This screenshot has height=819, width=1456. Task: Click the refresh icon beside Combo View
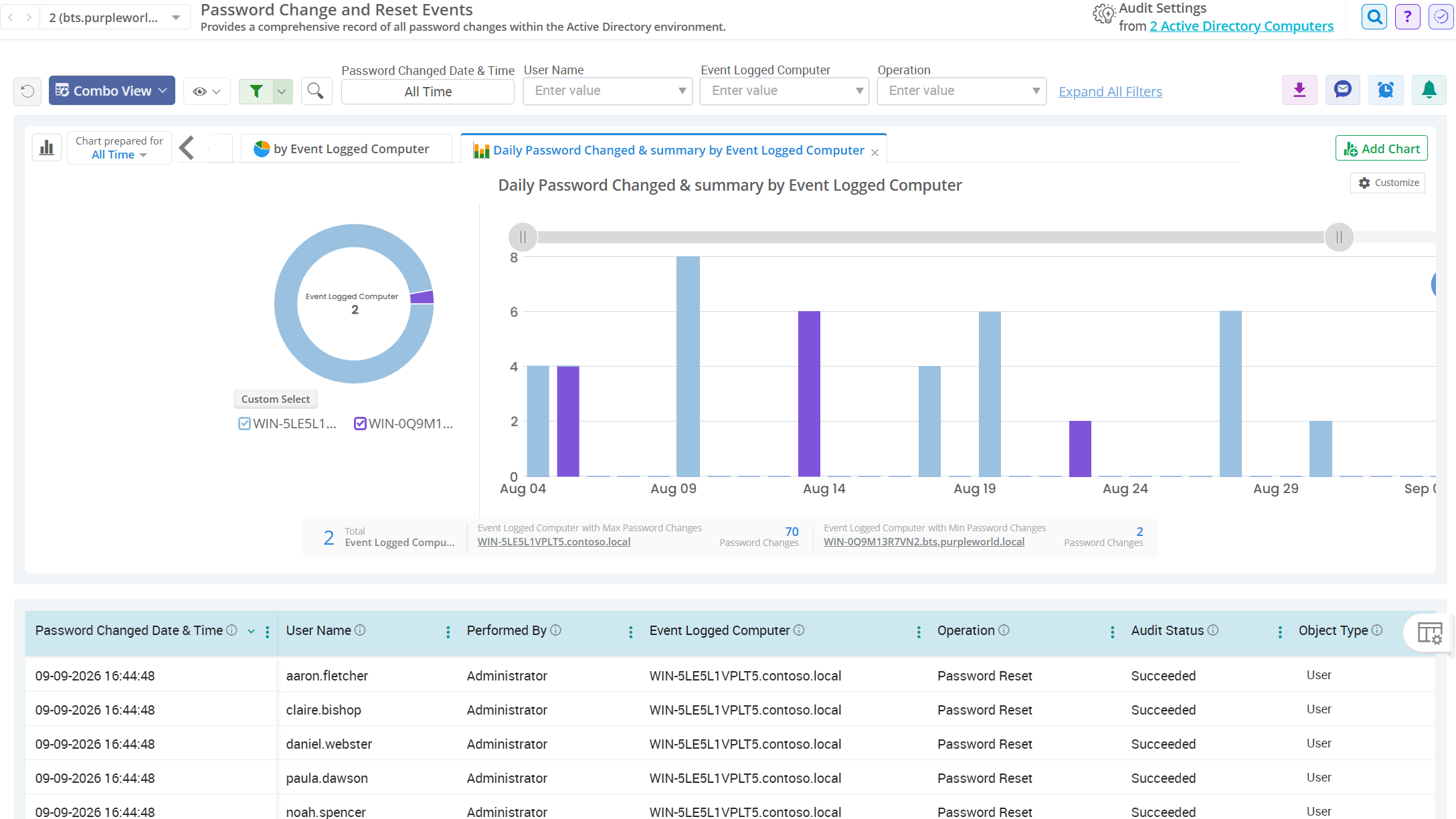[27, 91]
